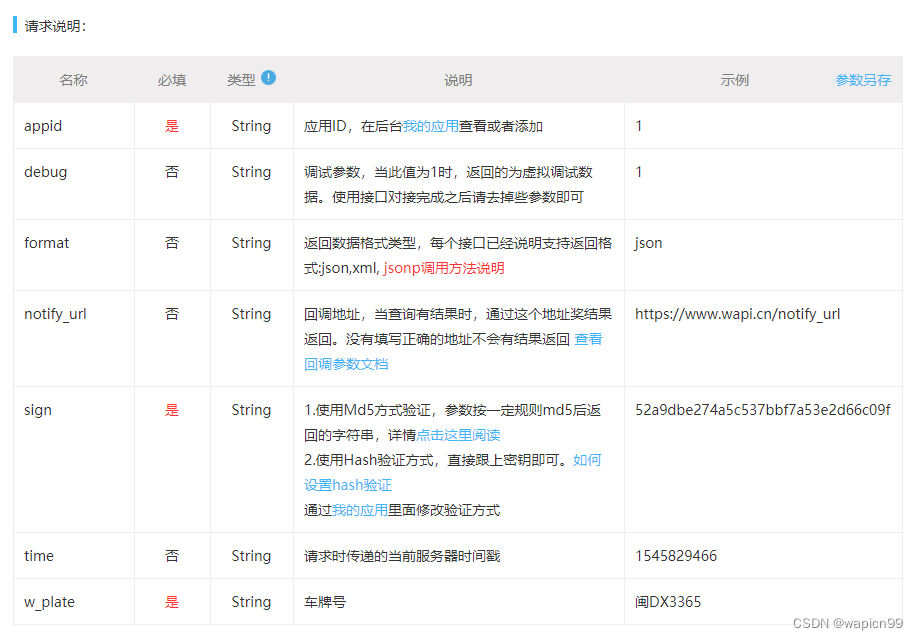
Task: Select the time parameter name
Action: click(39, 556)
